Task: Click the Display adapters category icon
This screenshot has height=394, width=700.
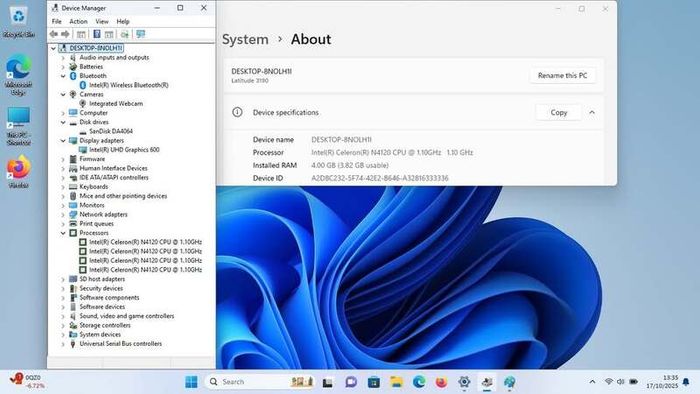Action: coord(73,141)
